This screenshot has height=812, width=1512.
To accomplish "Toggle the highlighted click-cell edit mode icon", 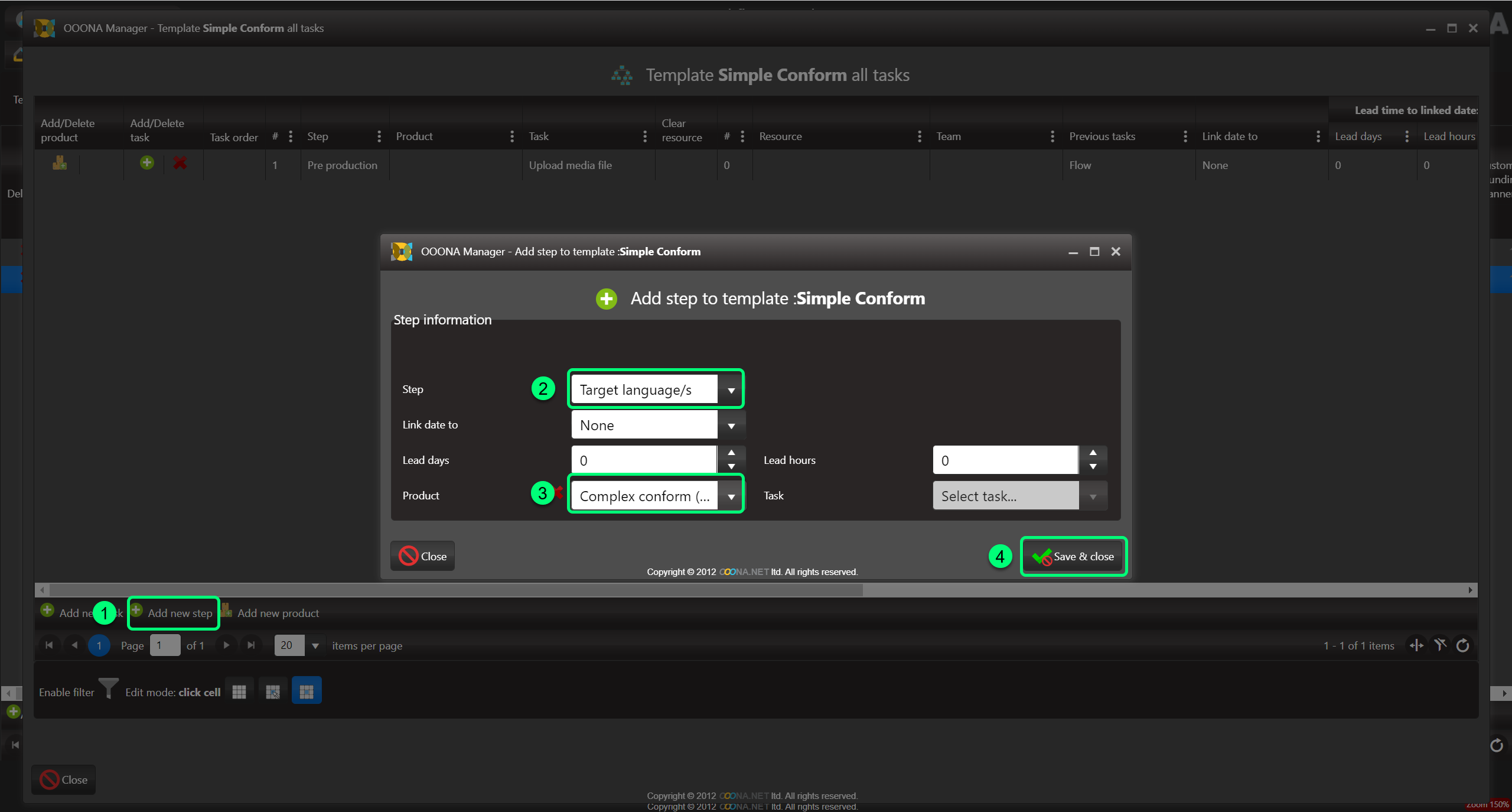I will (x=307, y=691).
